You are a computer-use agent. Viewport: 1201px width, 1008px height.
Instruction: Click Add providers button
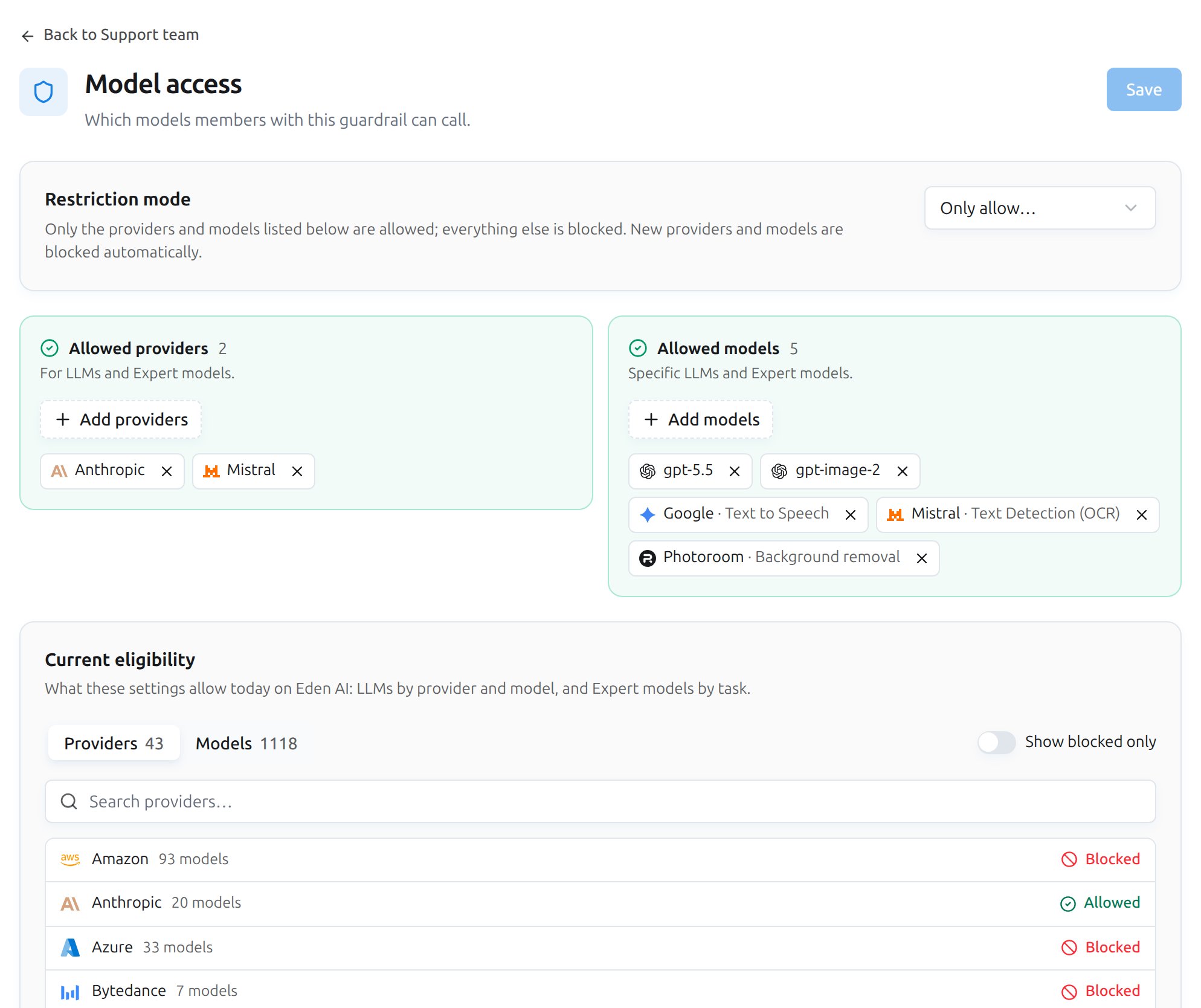point(121,419)
